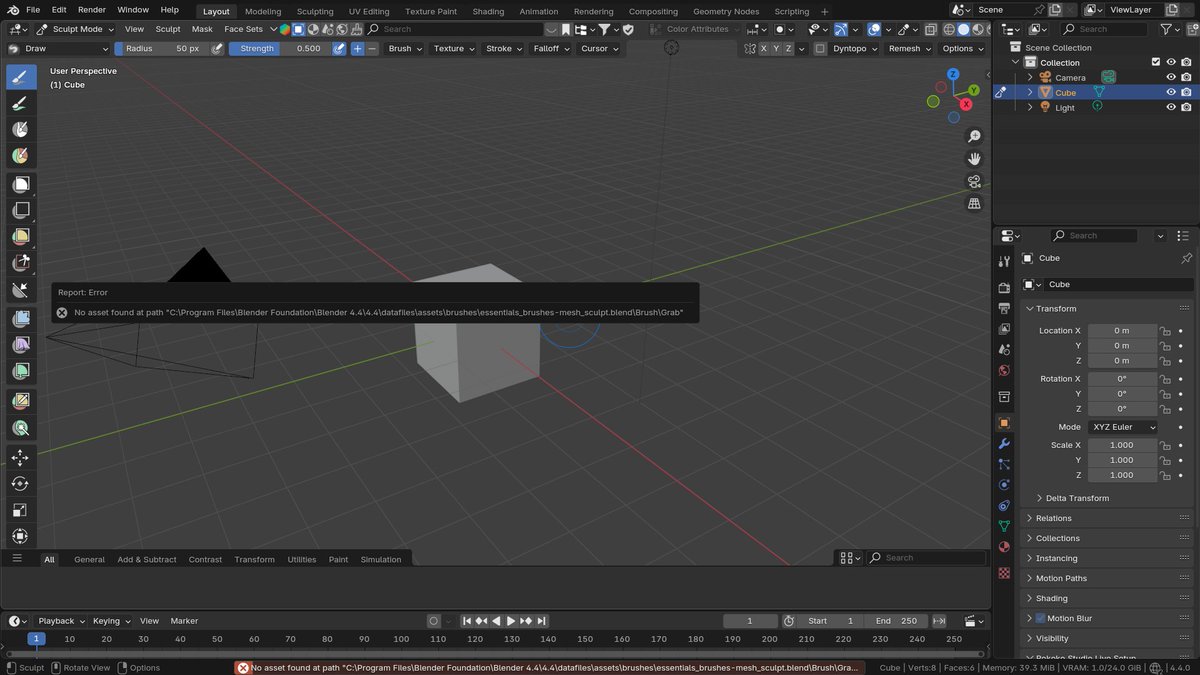Open the World properties tab
1200x675 pixels.
click(x=1004, y=370)
